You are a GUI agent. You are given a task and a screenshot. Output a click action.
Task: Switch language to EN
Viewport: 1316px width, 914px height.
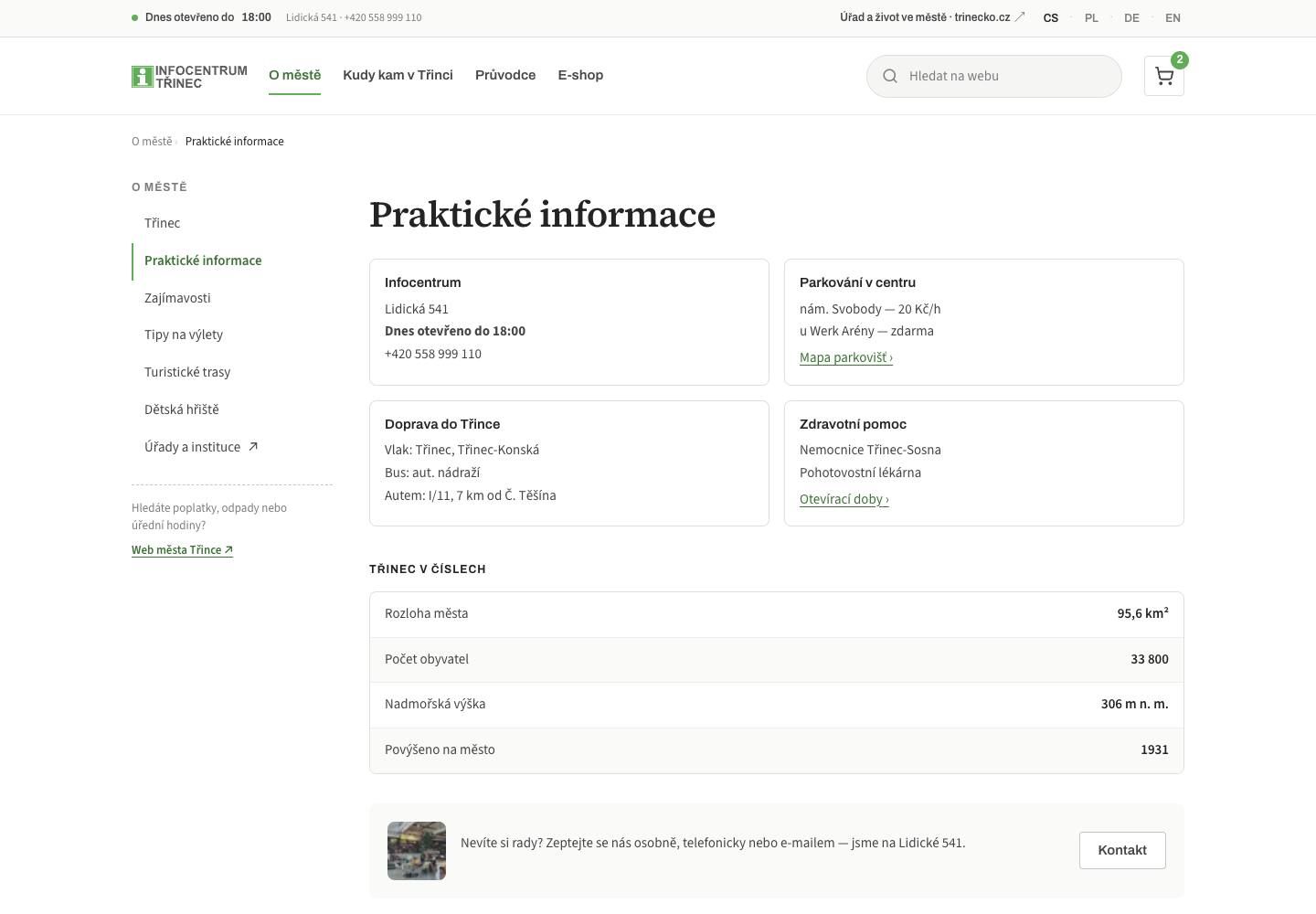tap(1173, 17)
